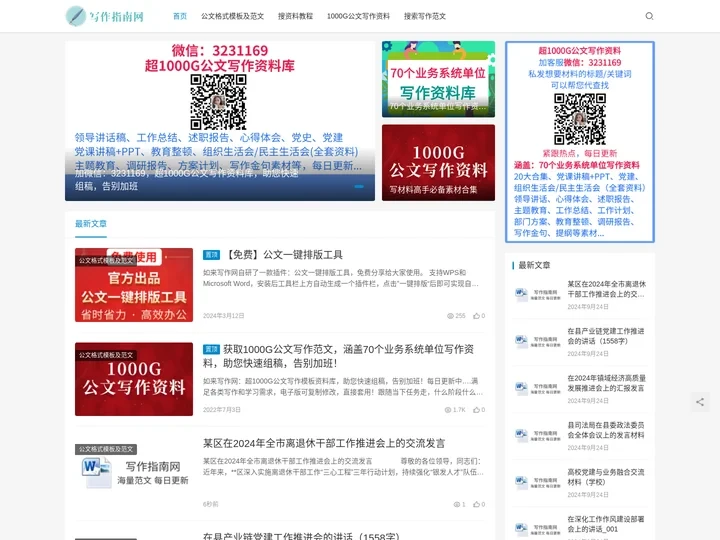Like the 获取1000G公文写作范文 article thumbs-up
This screenshot has height=540, width=720.
[x=476, y=410]
